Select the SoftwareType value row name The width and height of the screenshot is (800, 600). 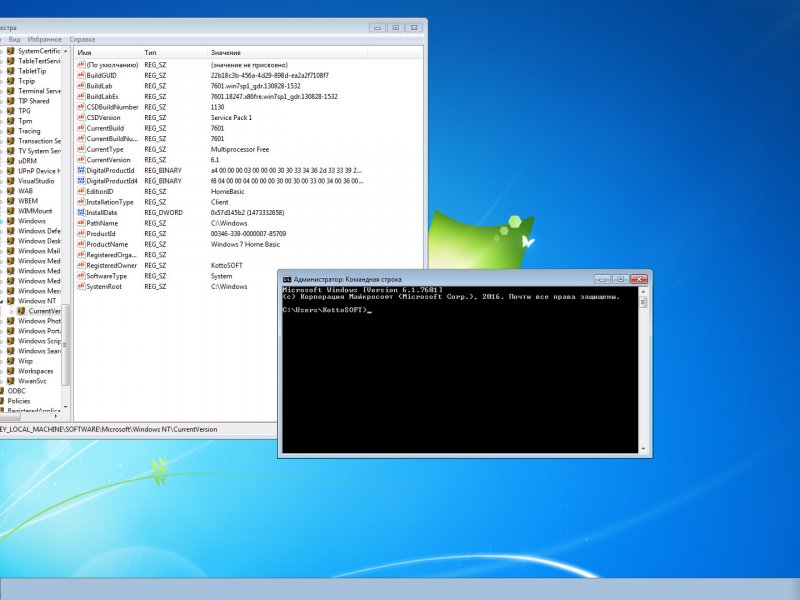(107, 276)
